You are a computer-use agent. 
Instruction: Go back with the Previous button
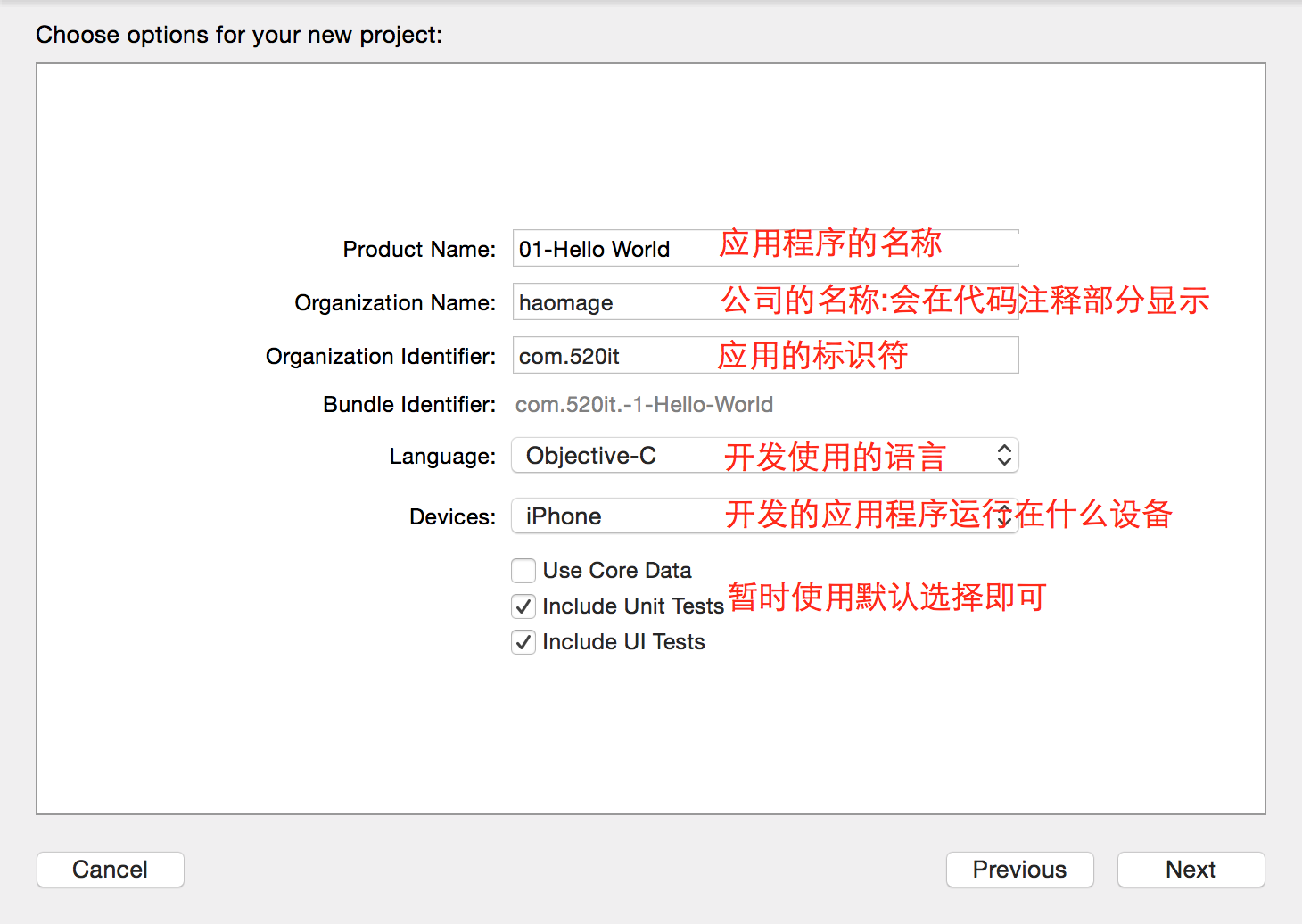click(x=1019, y=870)
